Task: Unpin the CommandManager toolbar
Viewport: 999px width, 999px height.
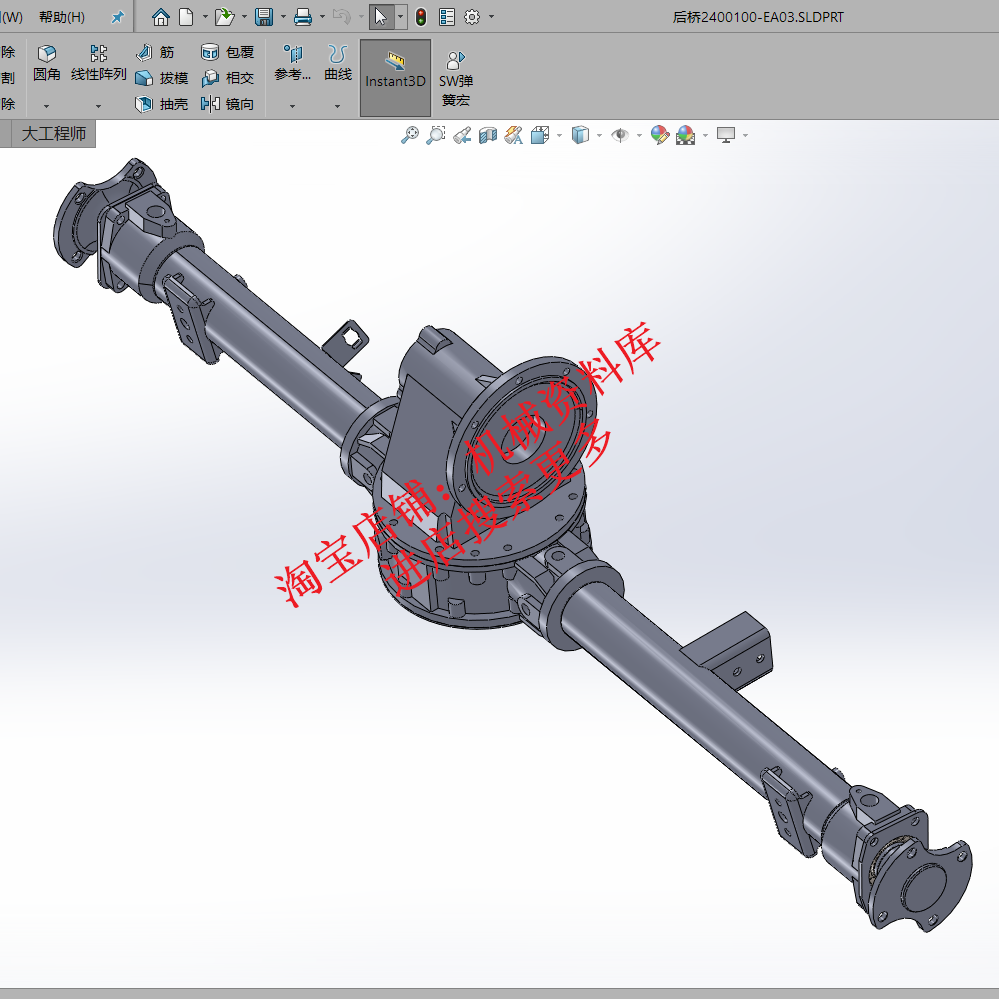Action: (116, 16)
